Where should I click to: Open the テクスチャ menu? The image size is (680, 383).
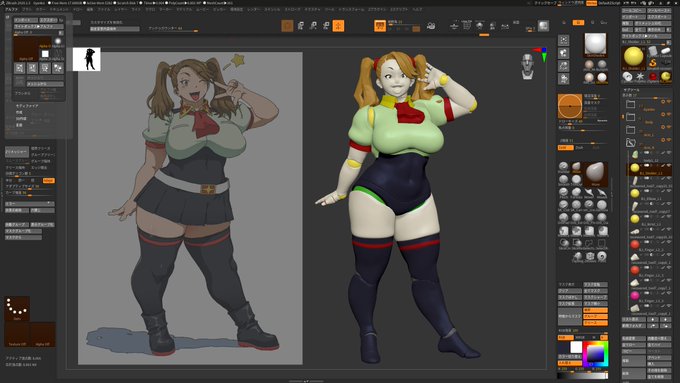click(x=312, y=9)
